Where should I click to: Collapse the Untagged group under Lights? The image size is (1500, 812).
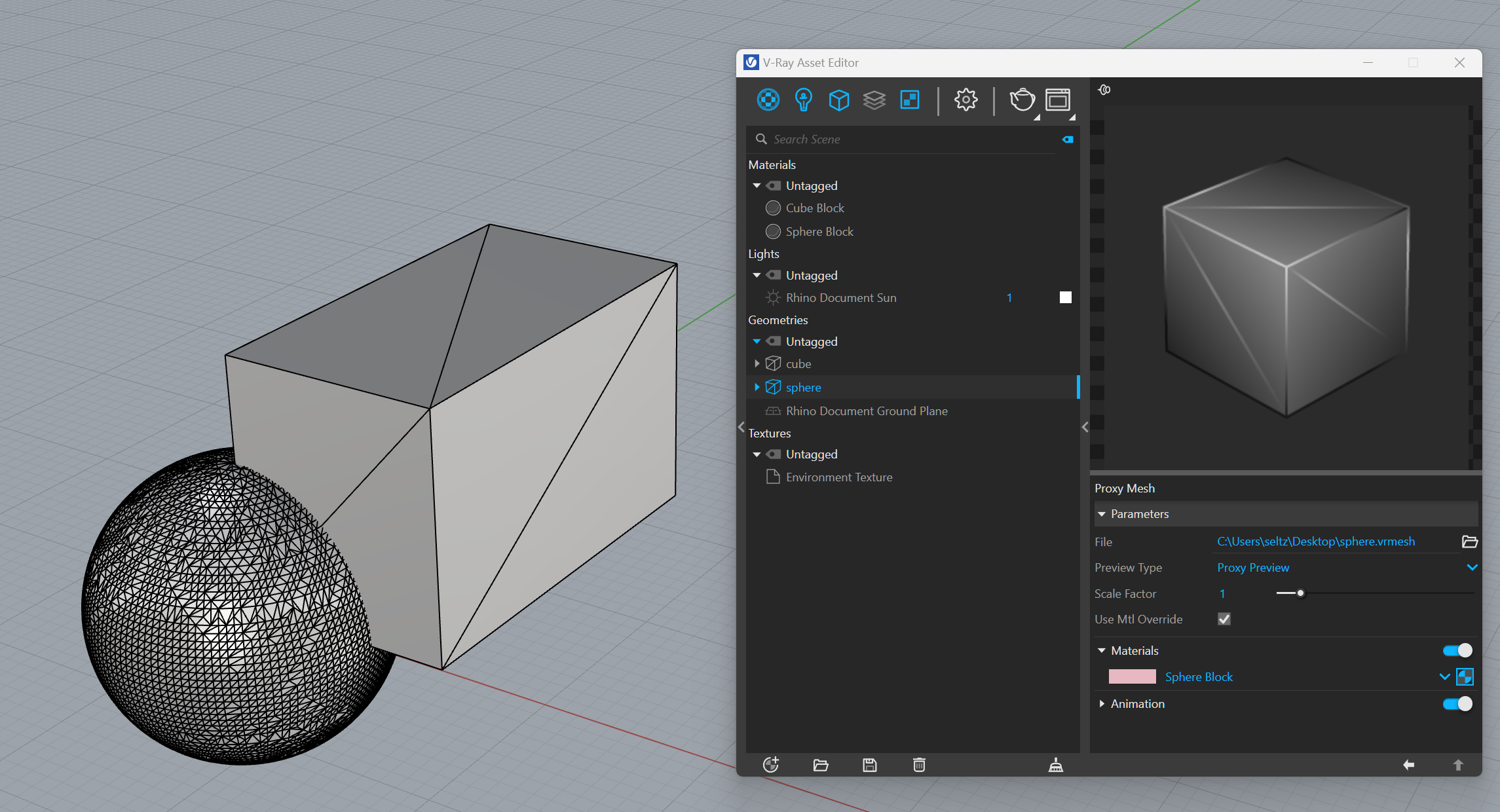757,276
